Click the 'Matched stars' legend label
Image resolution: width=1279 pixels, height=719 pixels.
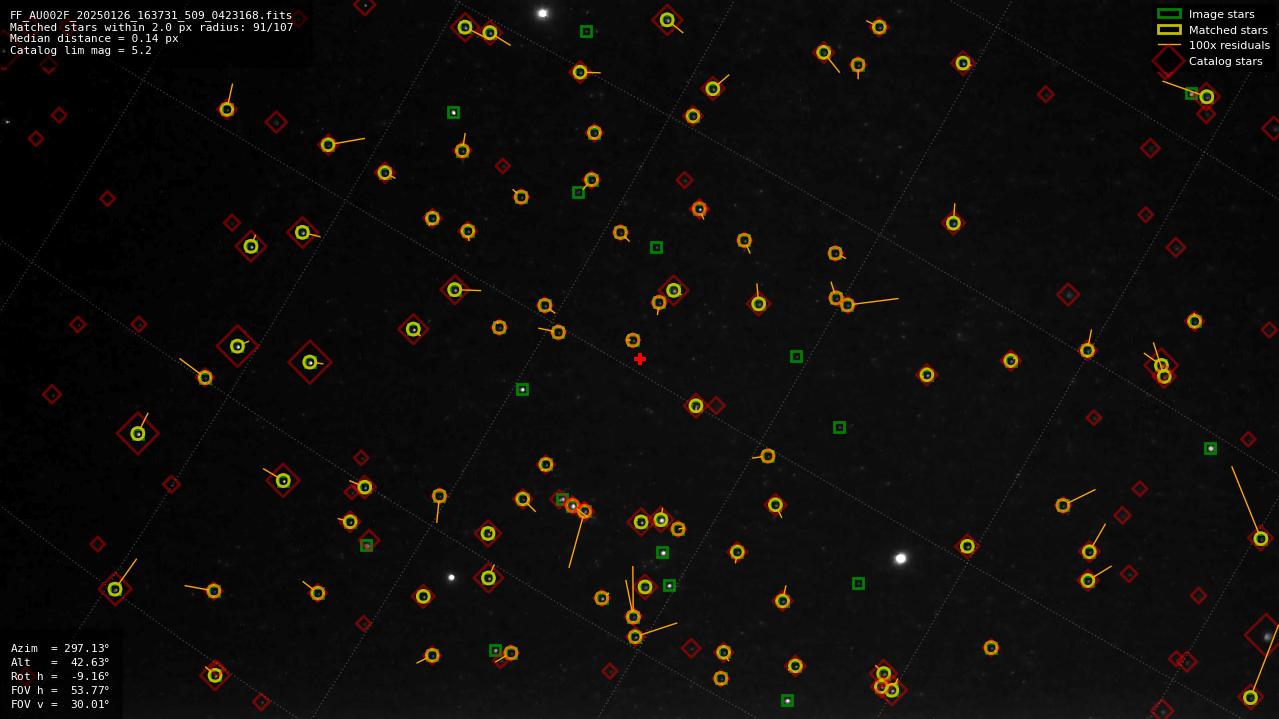click(x=1228, y=30)
